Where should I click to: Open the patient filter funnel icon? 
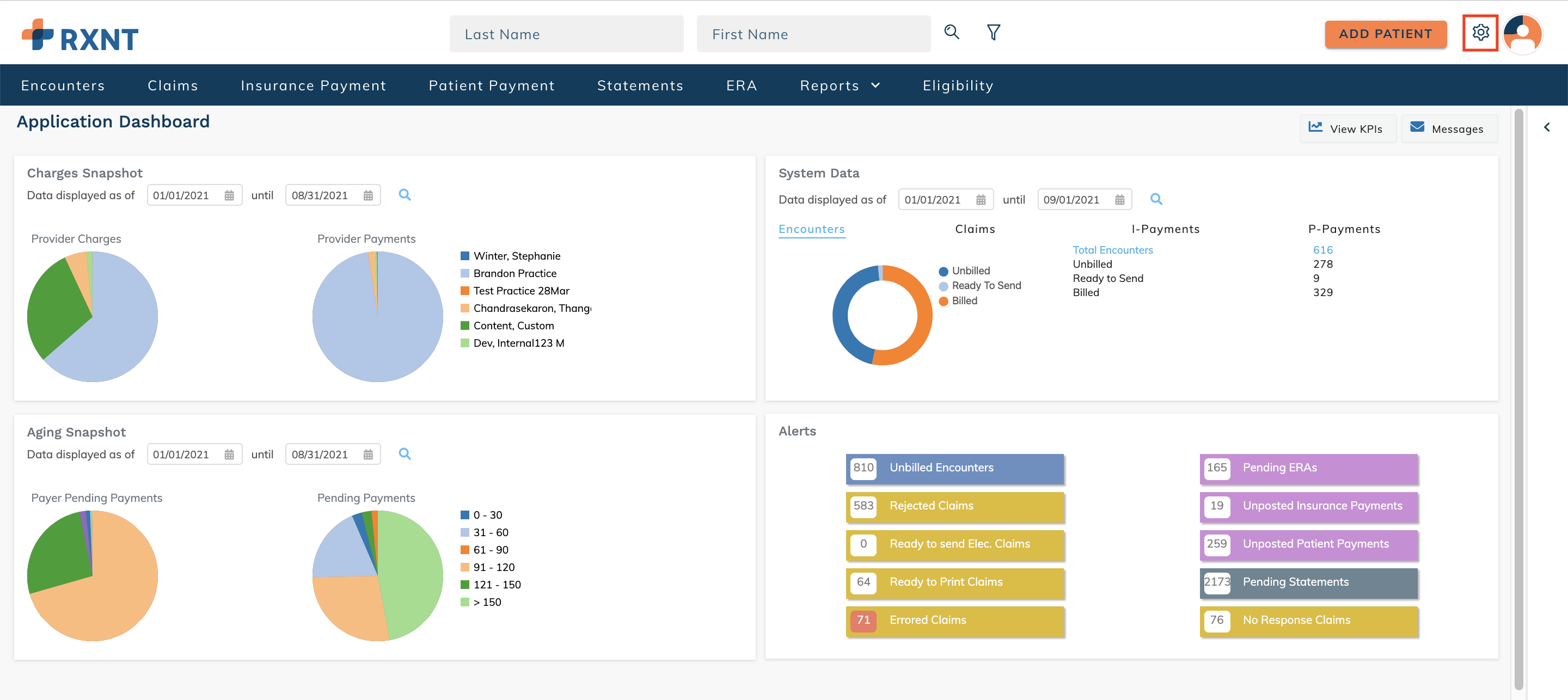coord(993,32)
